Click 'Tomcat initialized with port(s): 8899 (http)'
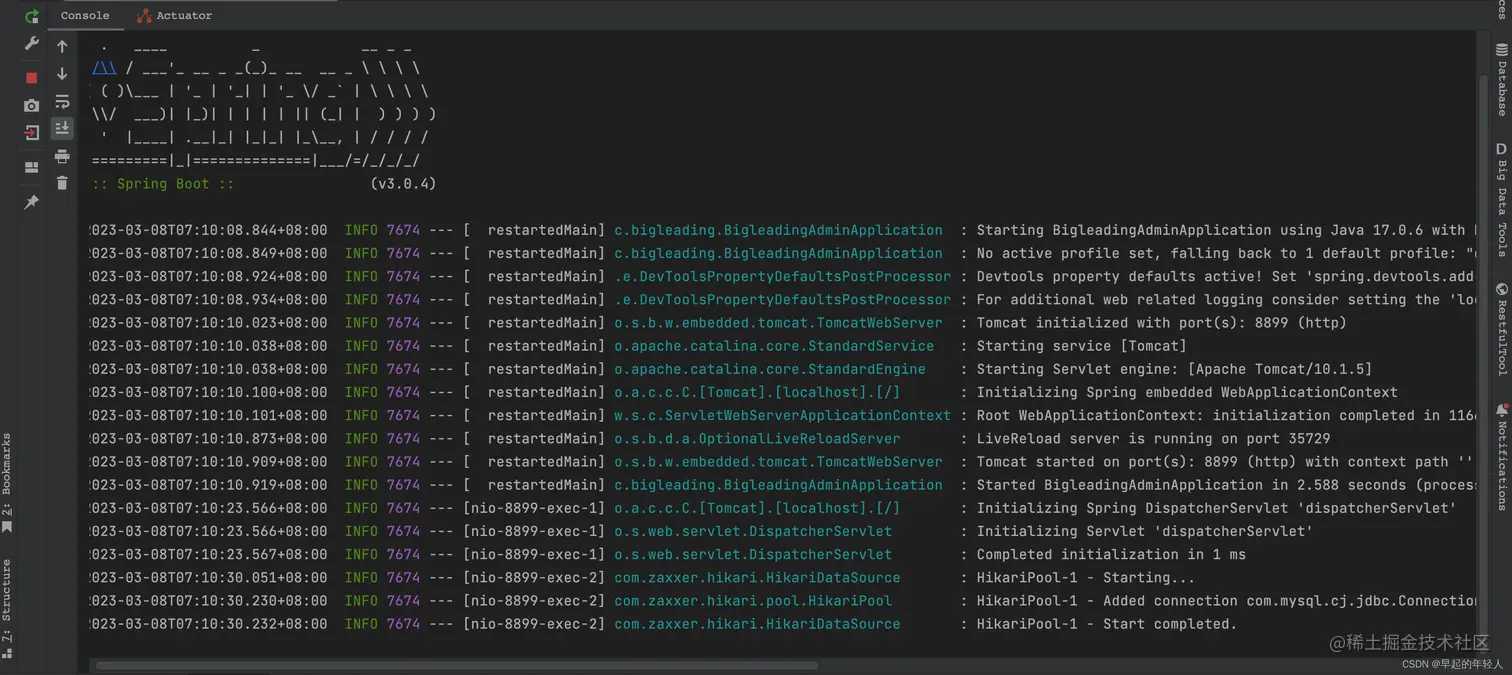The width and height of the screenshot is (1512, 675). pyautogui.click(x=1161, y=322)
